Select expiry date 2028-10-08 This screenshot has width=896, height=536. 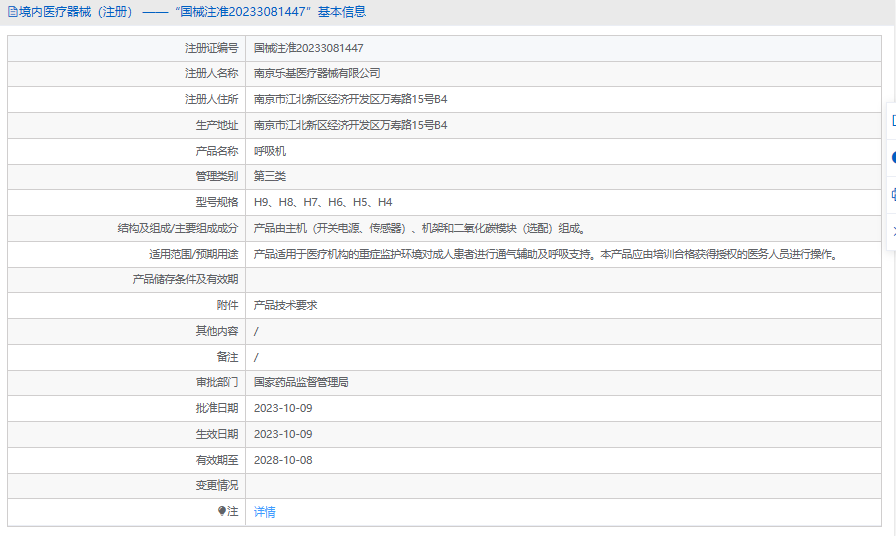click(283, 461)
